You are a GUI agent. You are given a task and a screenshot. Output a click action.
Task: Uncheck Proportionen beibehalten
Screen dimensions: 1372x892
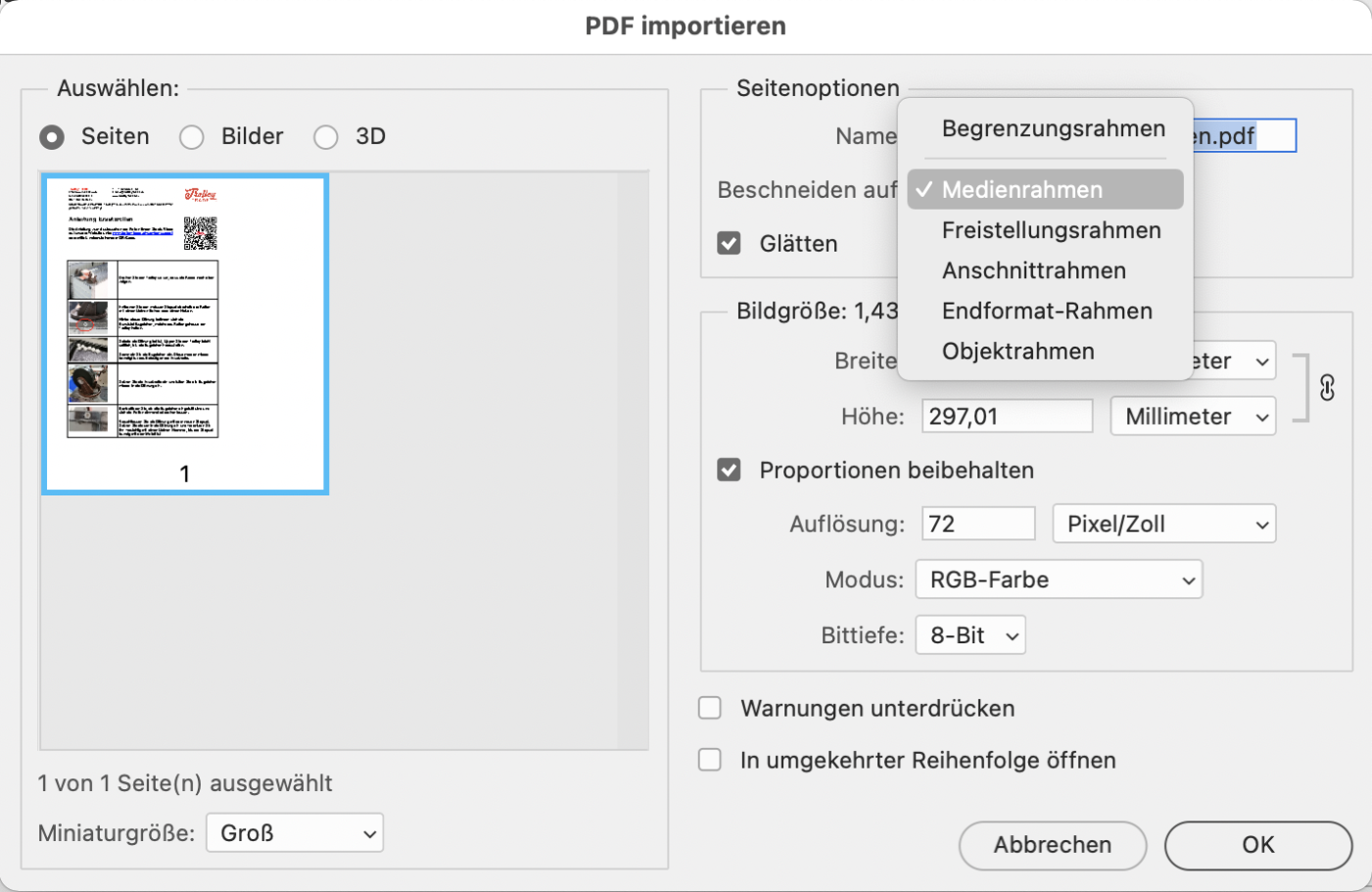[x=729, y=470]
